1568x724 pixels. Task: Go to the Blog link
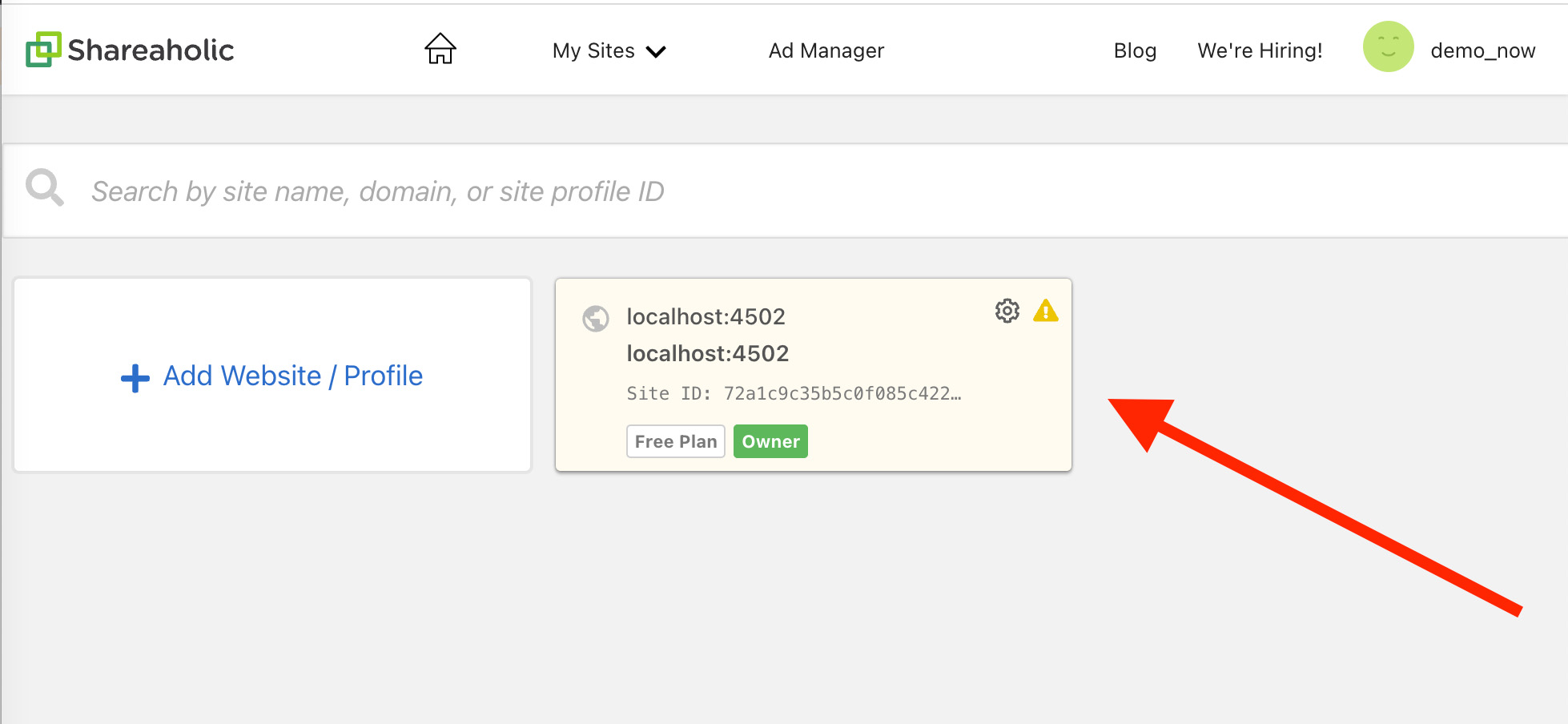coord(1135,50)
